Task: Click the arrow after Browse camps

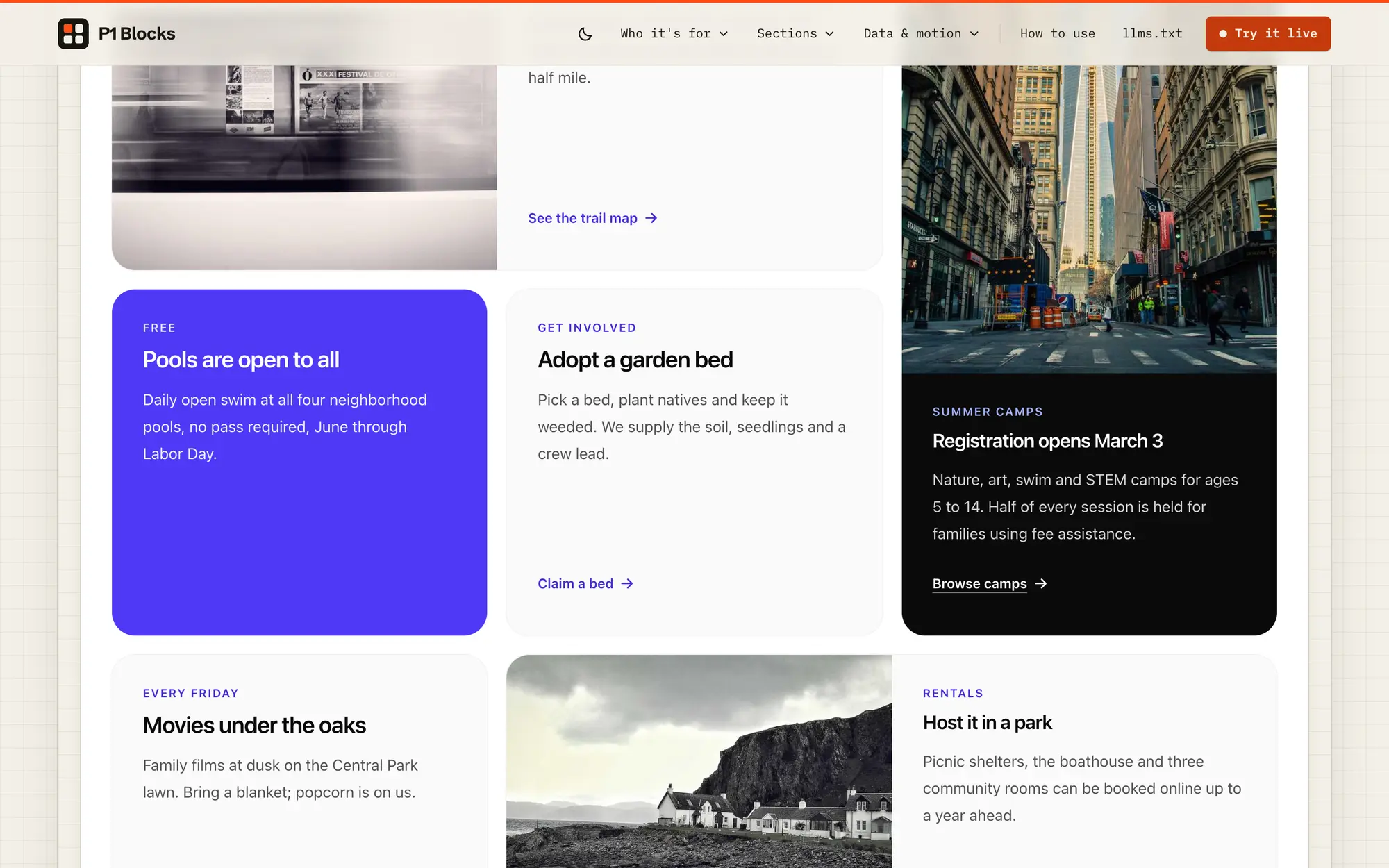Action: [x=1041, y=584]
